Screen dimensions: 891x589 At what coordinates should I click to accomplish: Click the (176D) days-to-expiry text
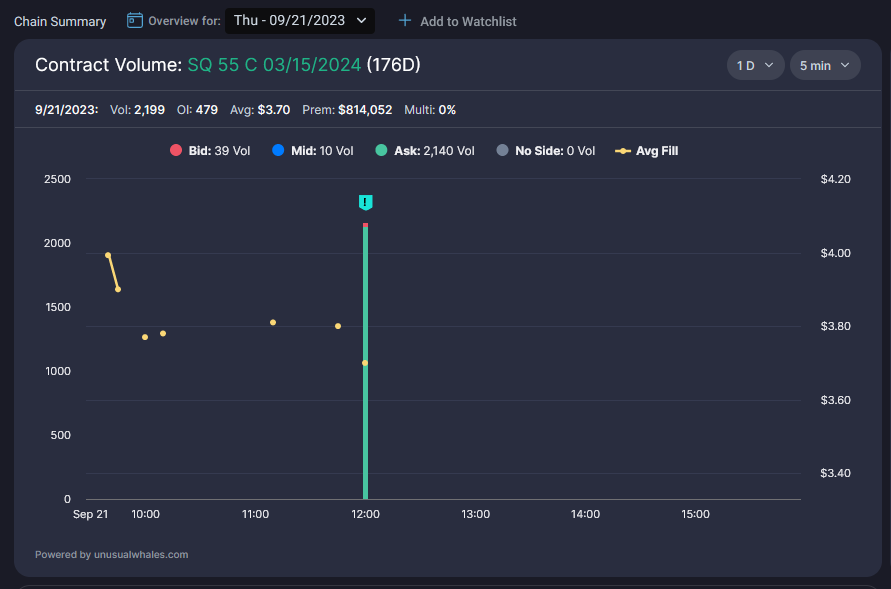tap(393, 65)
